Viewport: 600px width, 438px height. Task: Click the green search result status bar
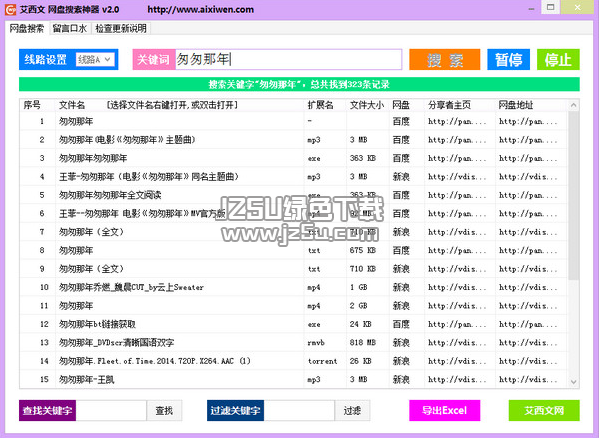pyautogui.click(x=299, y=84)
